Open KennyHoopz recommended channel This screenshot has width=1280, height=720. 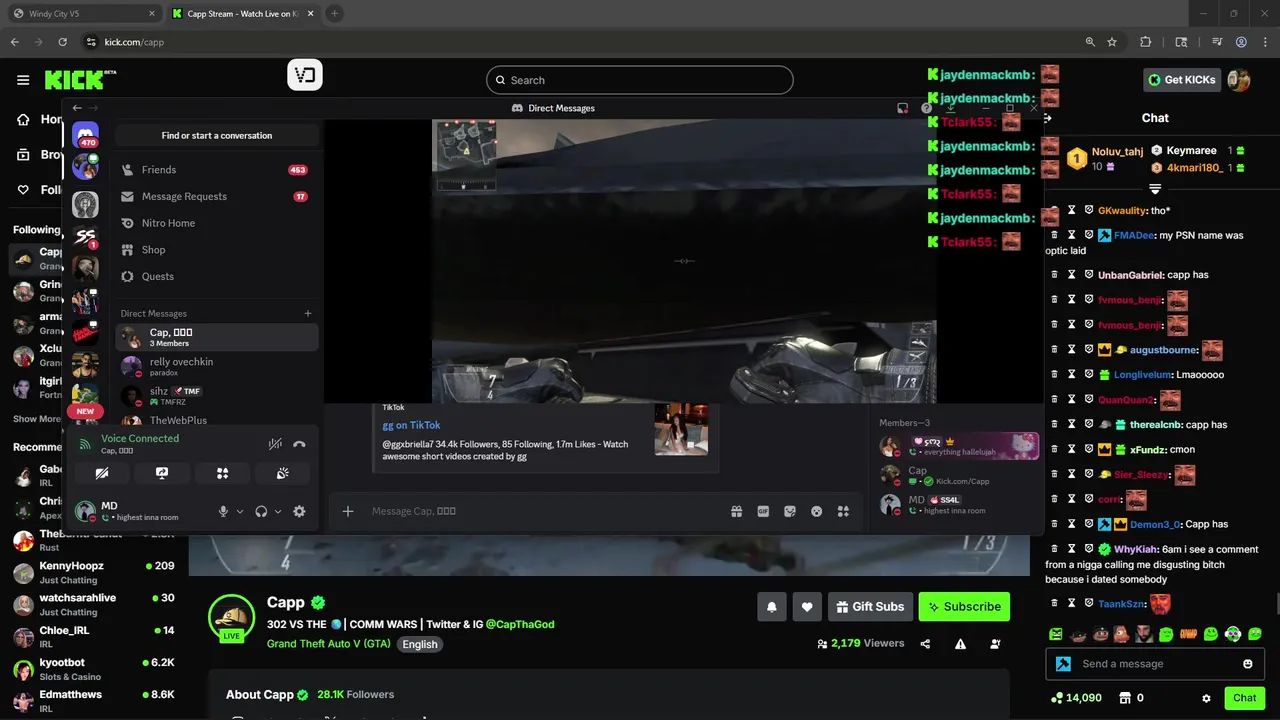click(94, 573)
